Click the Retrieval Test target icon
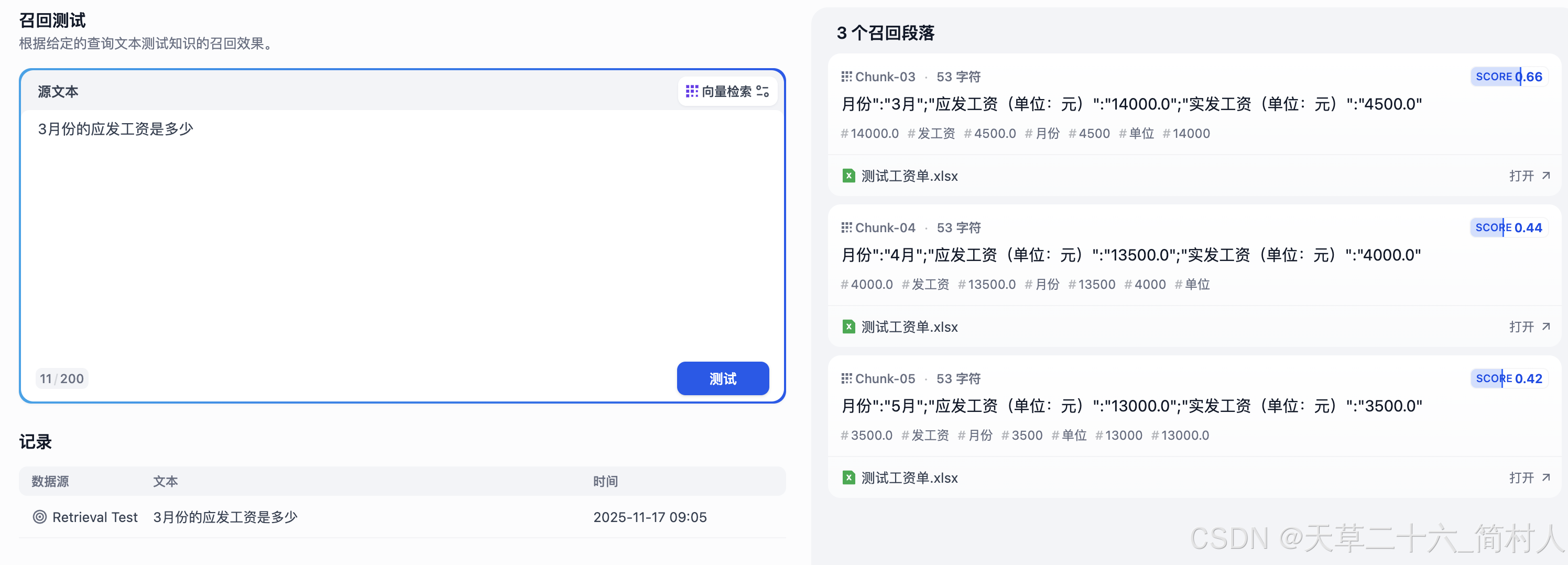 [x=39, y=517]
